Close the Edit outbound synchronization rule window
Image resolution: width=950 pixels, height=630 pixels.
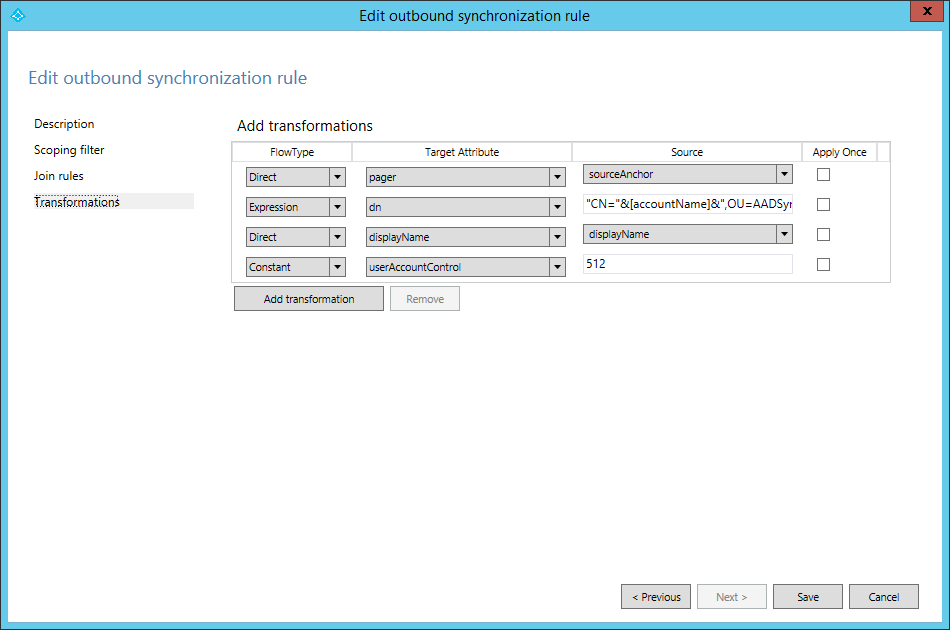point(926,12)
